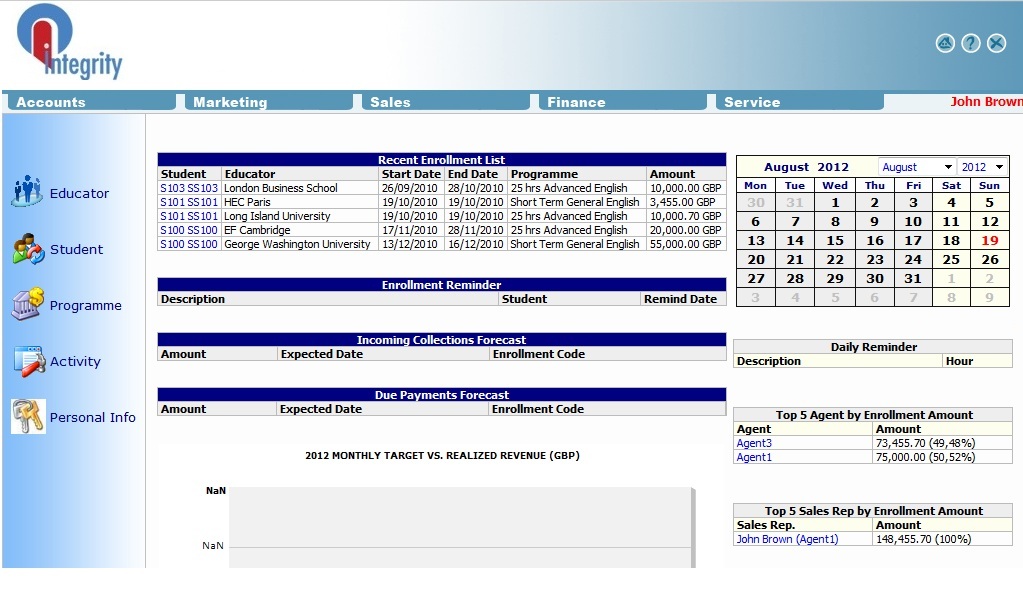Click the "13/12/2010" start date cell

click(410, 244)
